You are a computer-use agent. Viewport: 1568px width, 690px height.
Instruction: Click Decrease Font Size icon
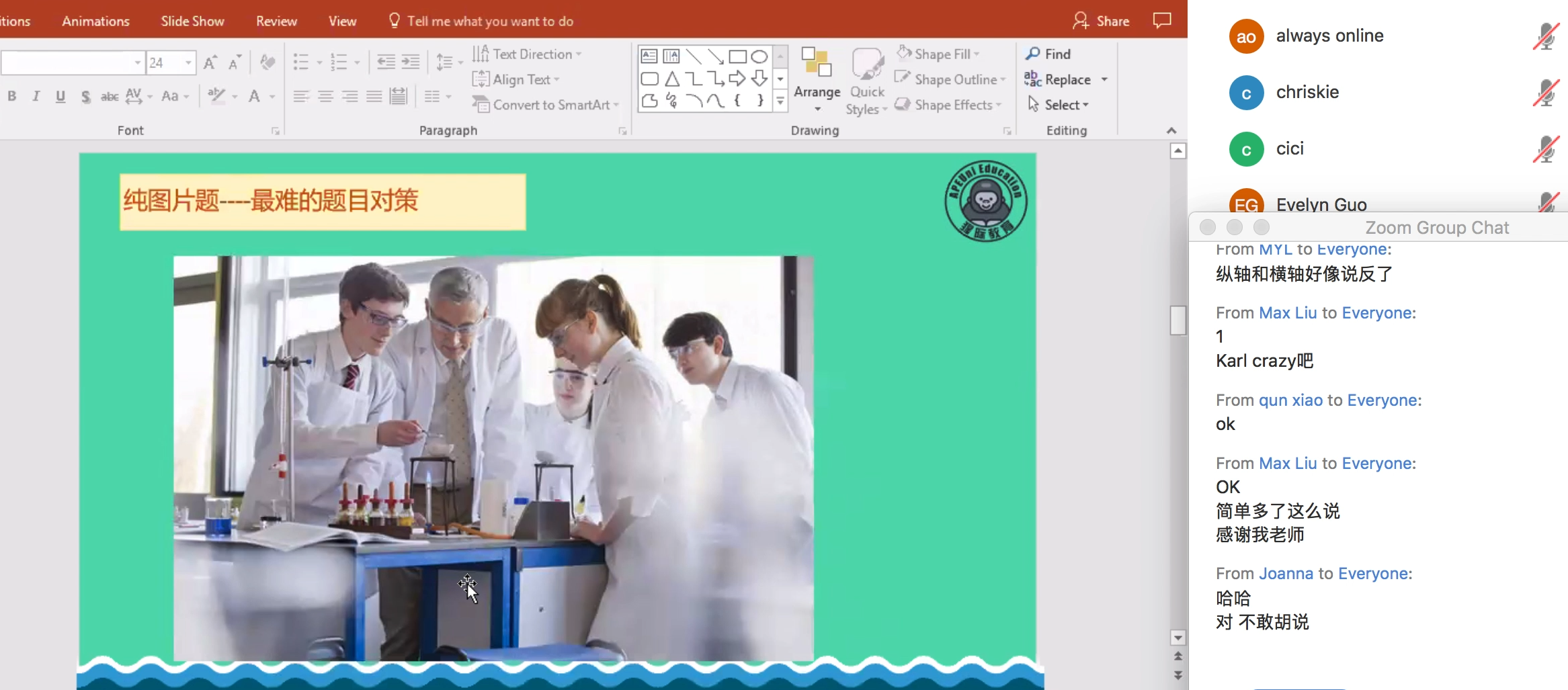[235, 62]
